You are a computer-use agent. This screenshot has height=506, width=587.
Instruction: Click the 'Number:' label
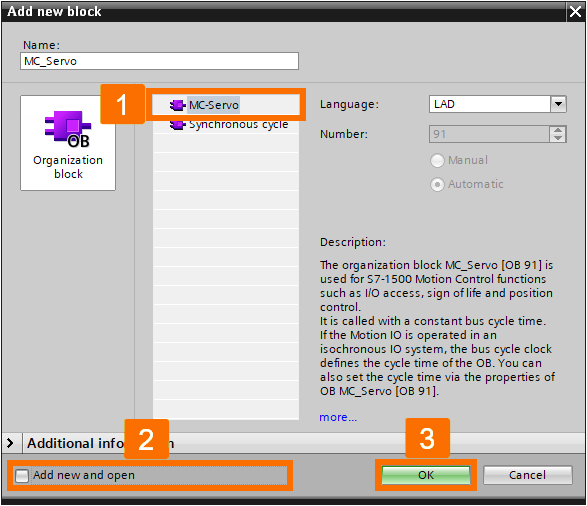pyautogui.click(x=344, y=134)
